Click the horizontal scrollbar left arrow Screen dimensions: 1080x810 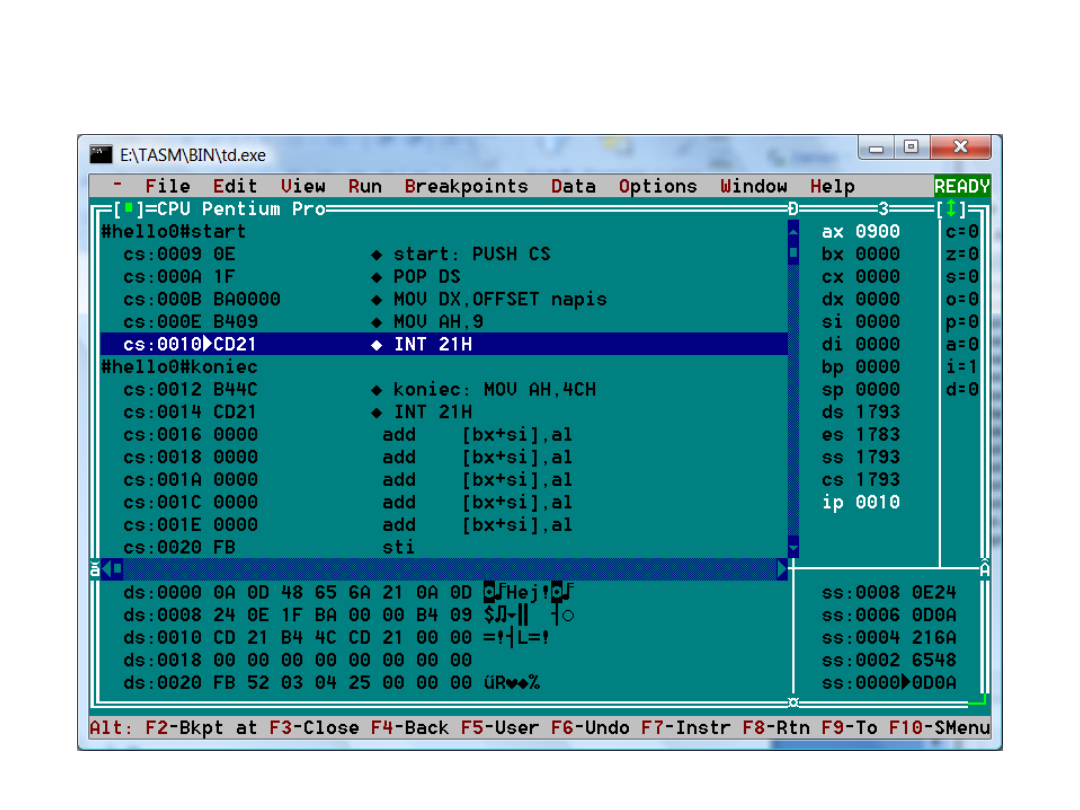coord(105,569)
